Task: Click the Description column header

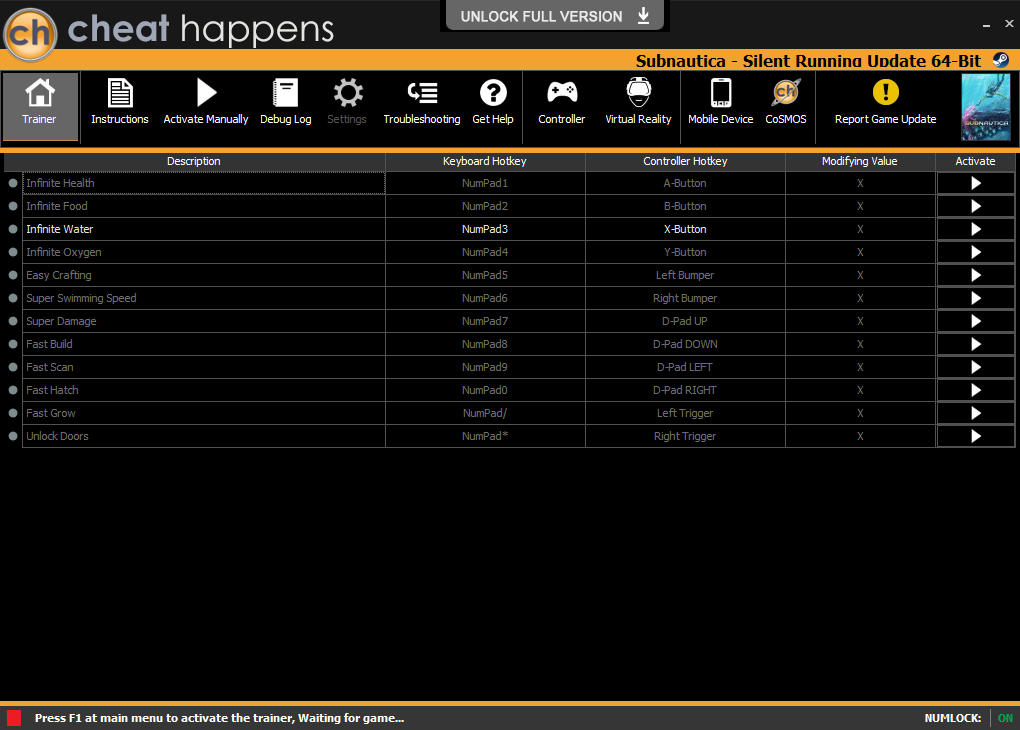Action: (x=194, y=161)
